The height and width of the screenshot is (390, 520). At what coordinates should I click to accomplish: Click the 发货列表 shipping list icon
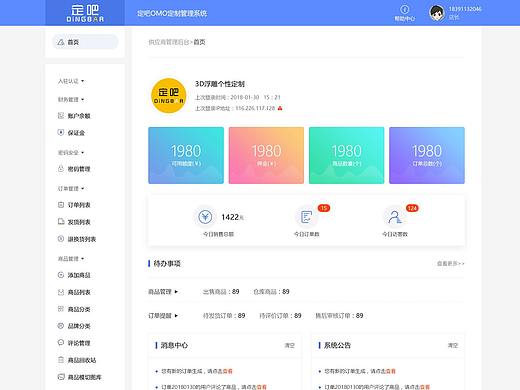point(61,222)
